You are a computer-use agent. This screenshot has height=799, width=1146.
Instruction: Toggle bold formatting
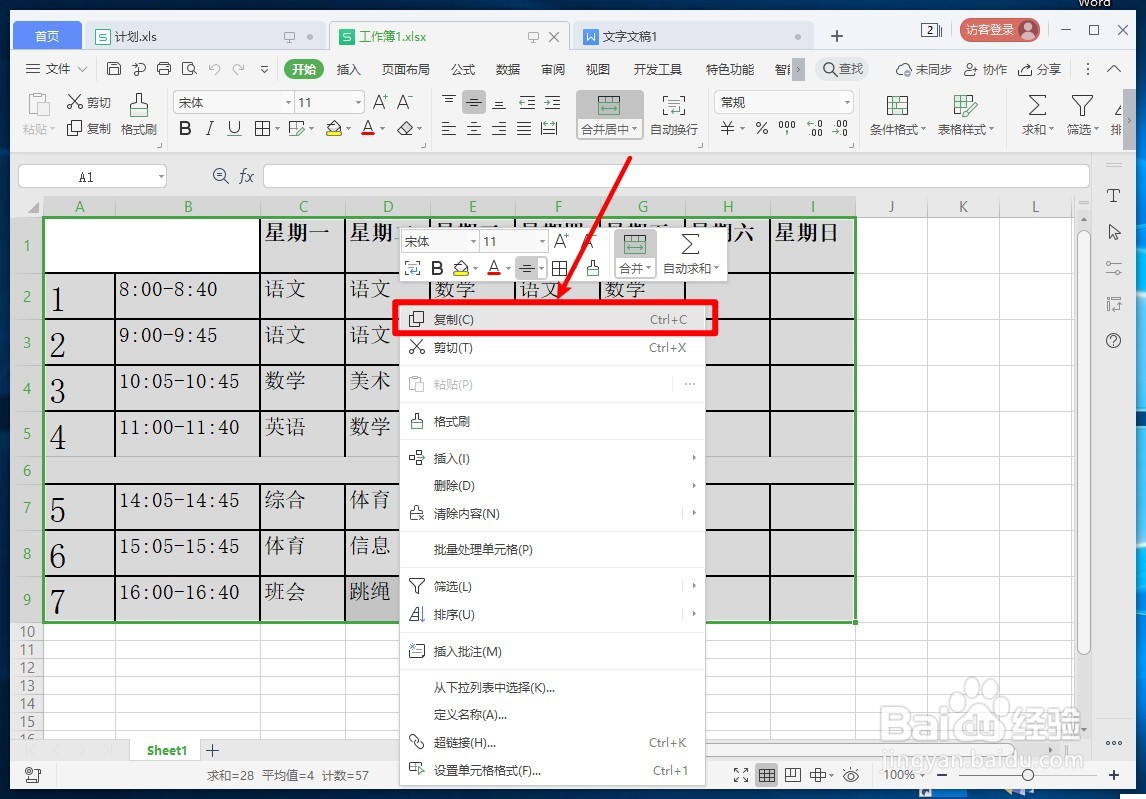pos(186,128)
